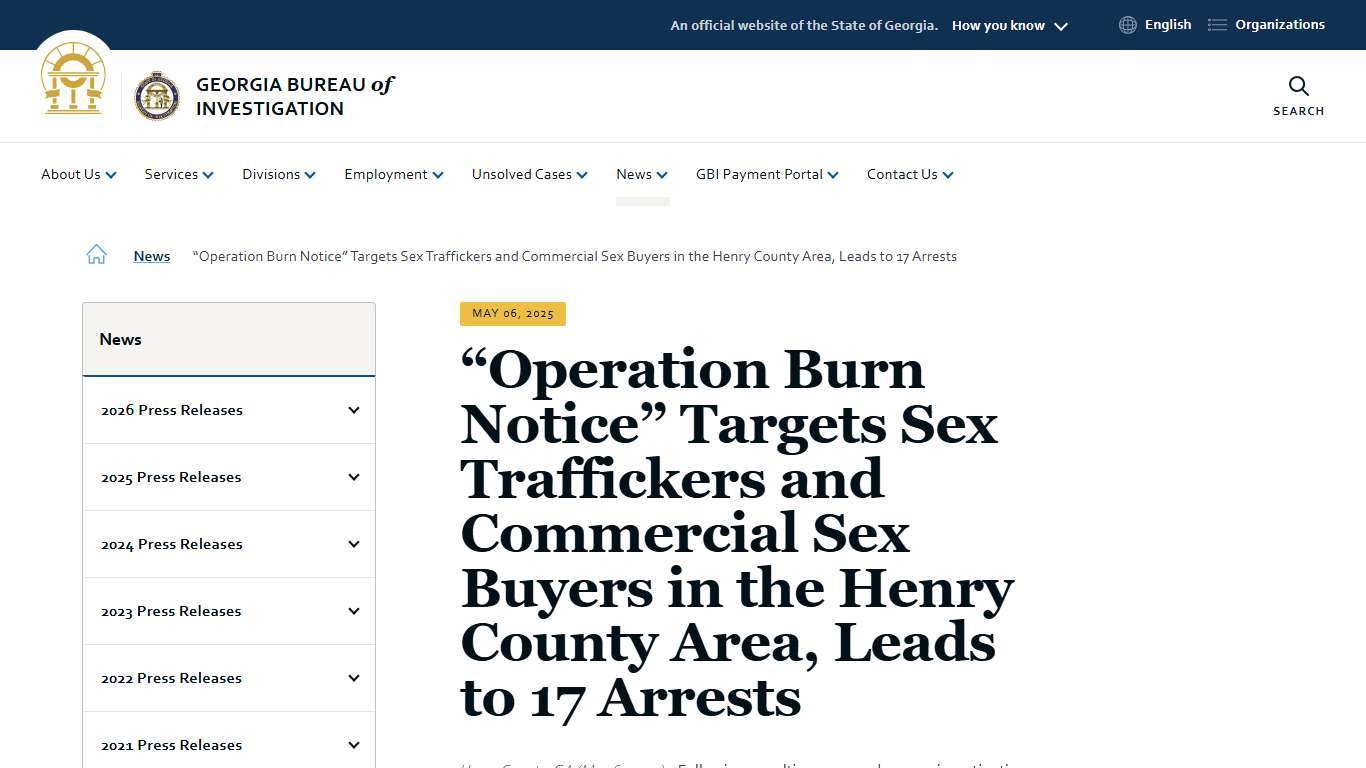Click the News breadcrumb link
The height and width of the screenshot is (768, 1366).
click(151, 256)
